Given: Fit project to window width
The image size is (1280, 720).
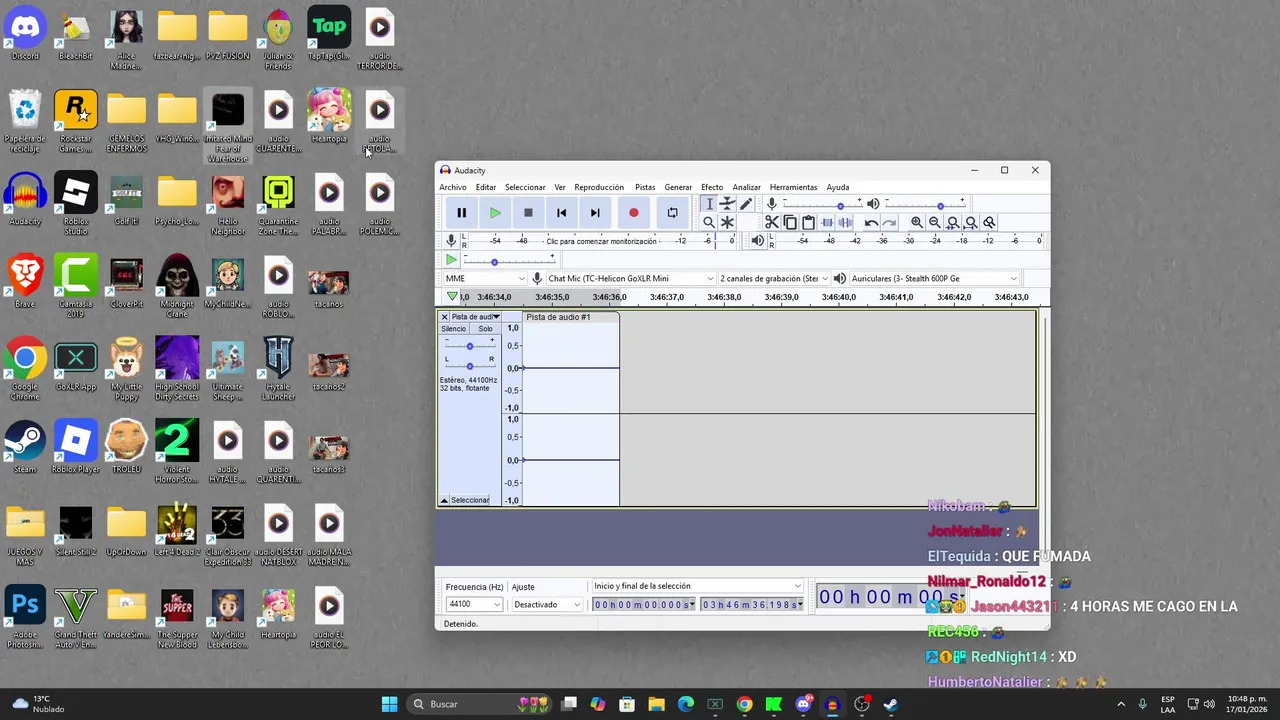Looking at the screenshot, I should (971, 222).
